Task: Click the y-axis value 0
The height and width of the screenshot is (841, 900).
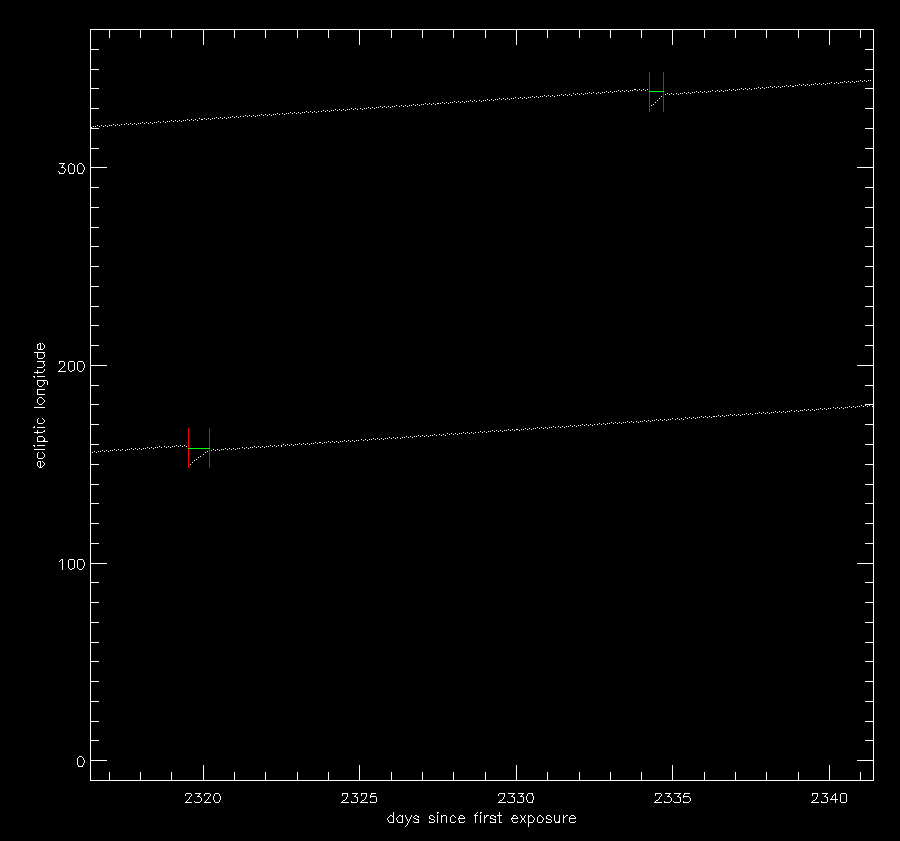Action: [80, 762]
